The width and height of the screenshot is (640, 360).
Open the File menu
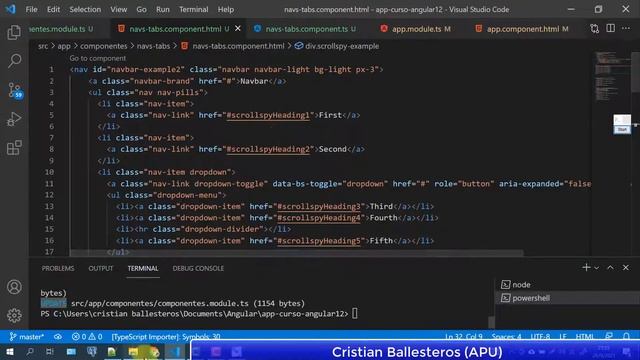31,9
